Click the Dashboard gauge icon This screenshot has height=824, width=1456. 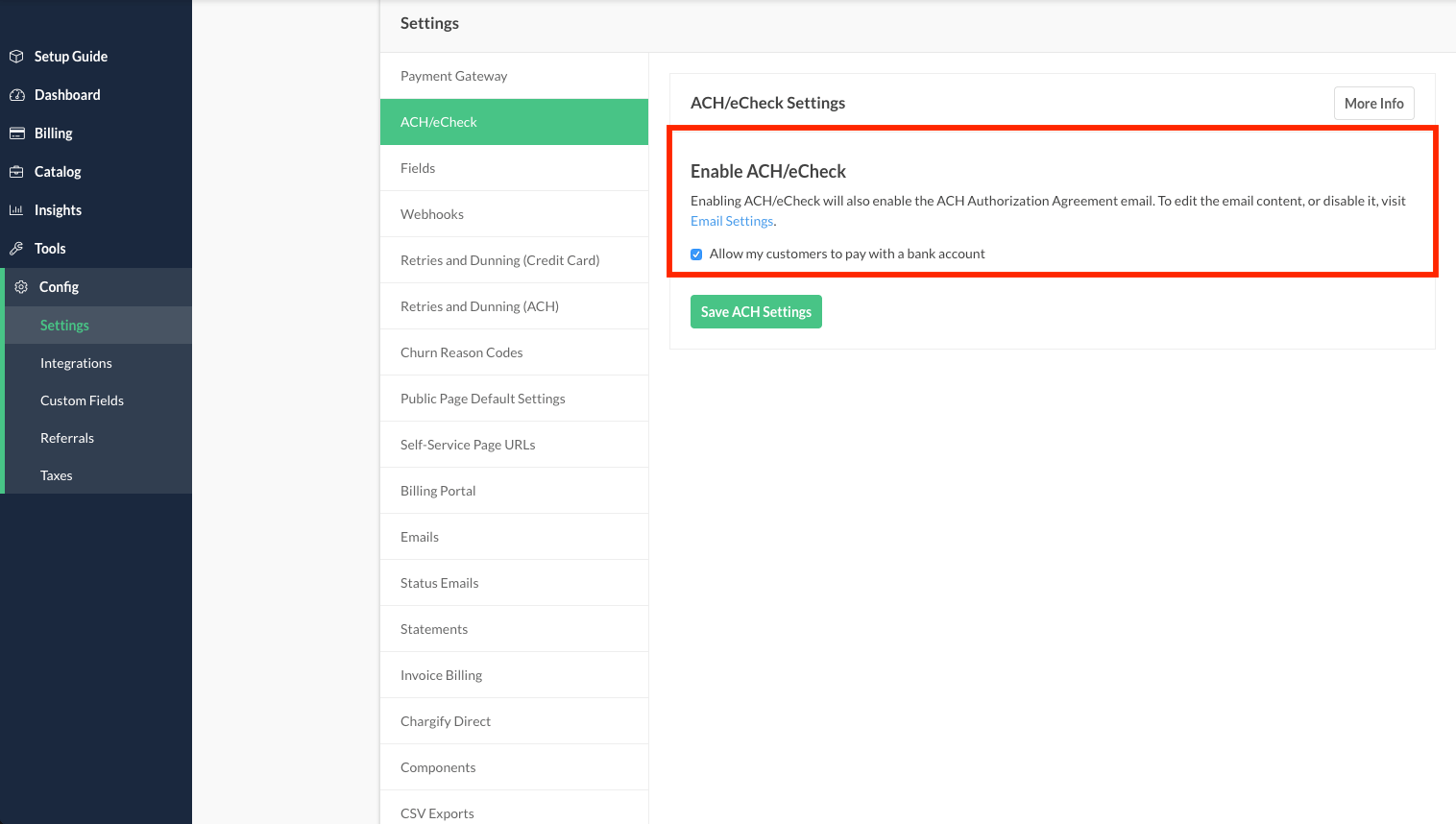(16, 95)
